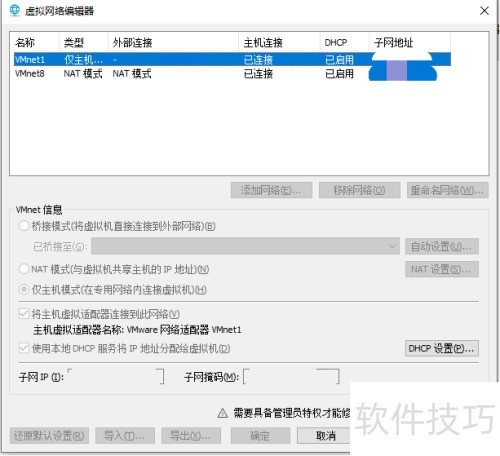
Task: Click the DHCP column header
Action: point(345,42)
